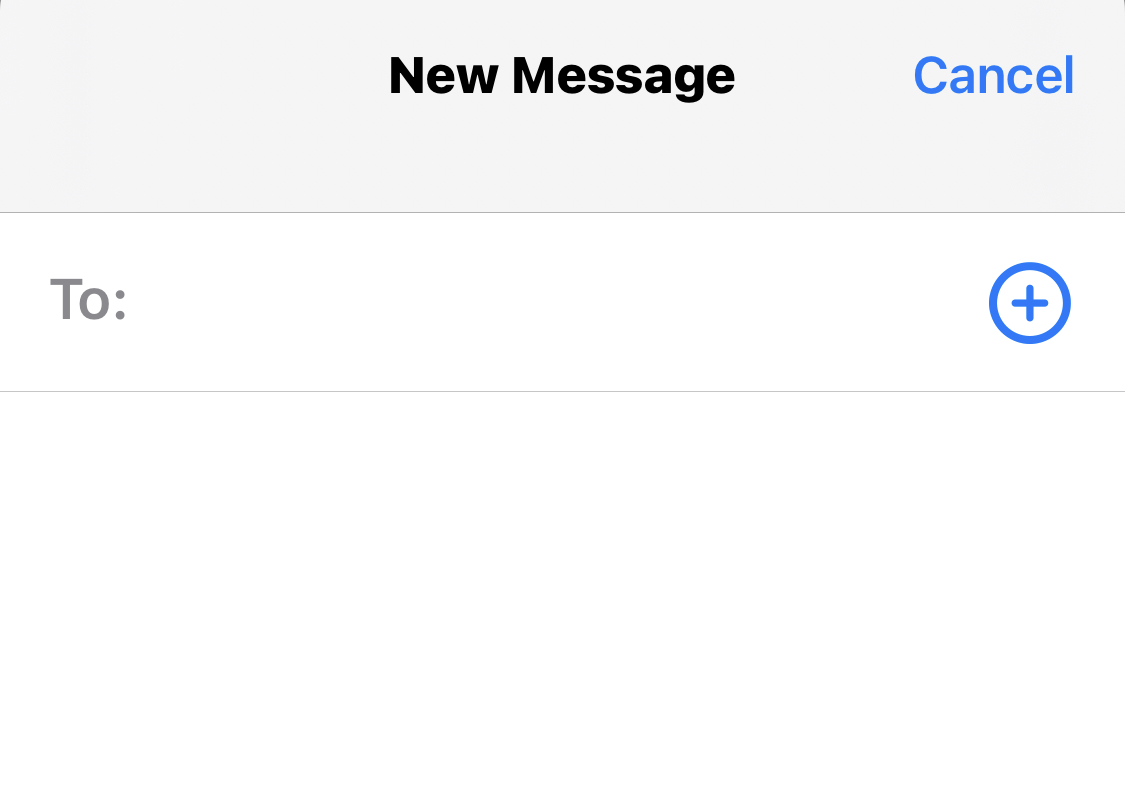1125x798 pixels.
Task: Click Cancel to dismiss New Message
Action: coord(994,75)
